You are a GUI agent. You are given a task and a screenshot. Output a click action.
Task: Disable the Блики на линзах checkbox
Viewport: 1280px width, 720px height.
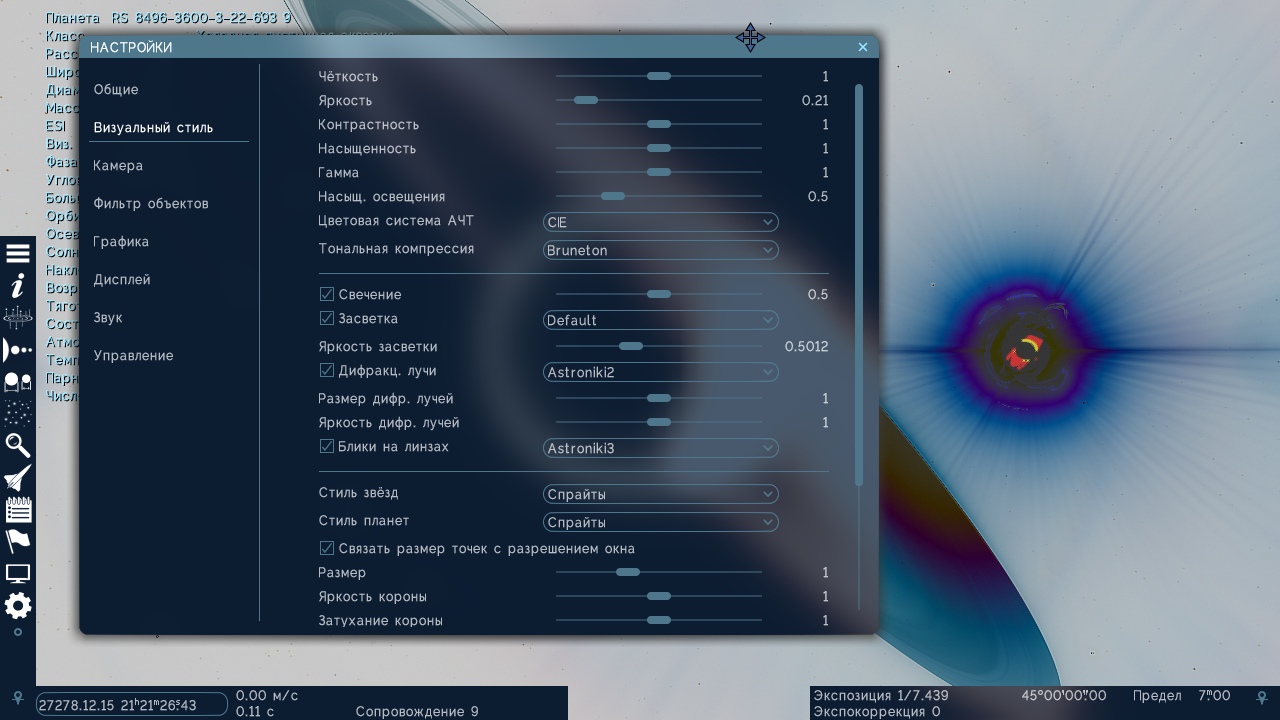327,447
